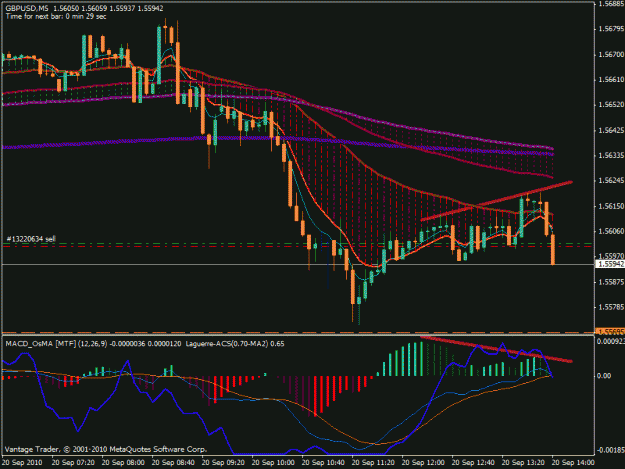Click the time axis label 20 Sep 13:20
Viewport: 625px width, 469px height.
523,463
